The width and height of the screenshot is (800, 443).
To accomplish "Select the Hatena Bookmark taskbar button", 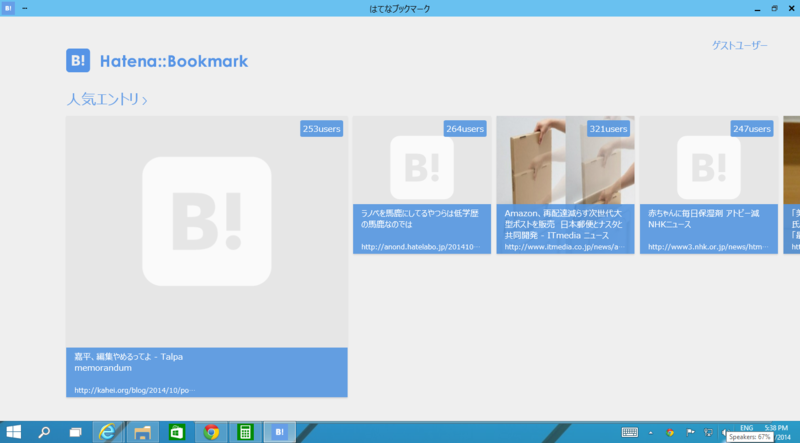I will pos(280,432).
